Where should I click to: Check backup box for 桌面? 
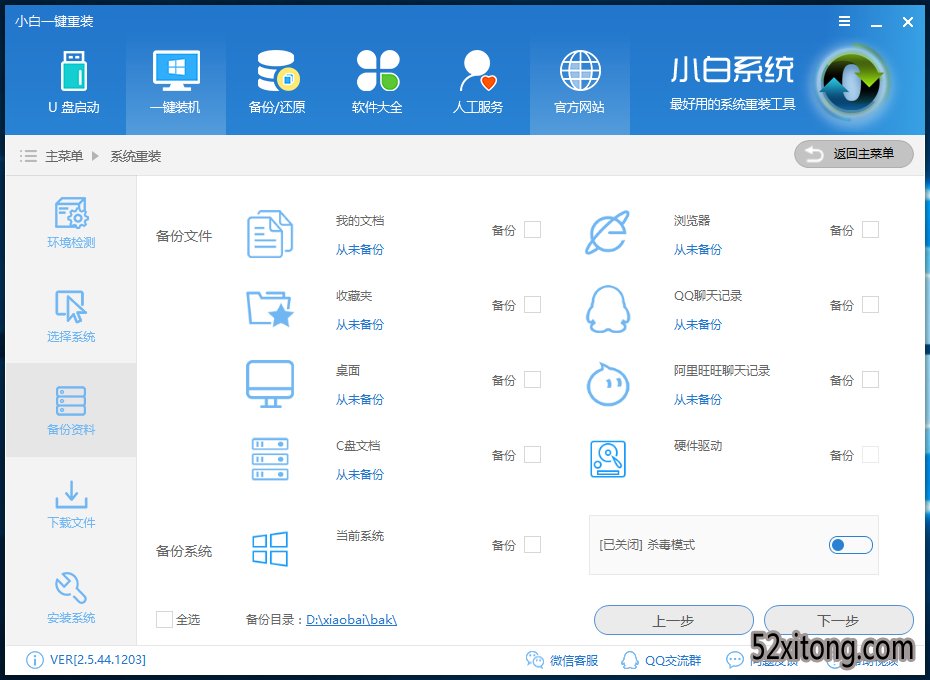tap(533, 380)
